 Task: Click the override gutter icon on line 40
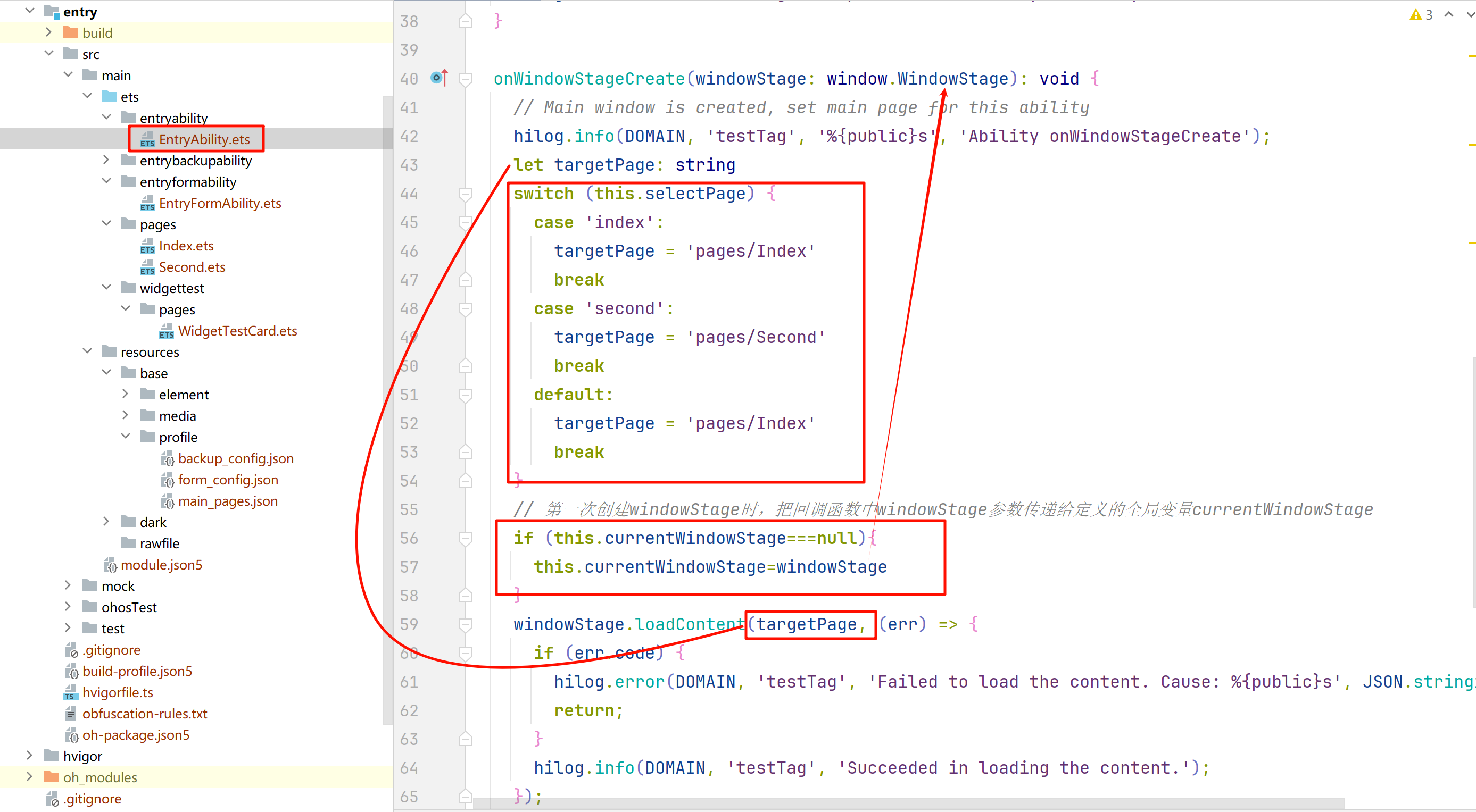point(439,78)
